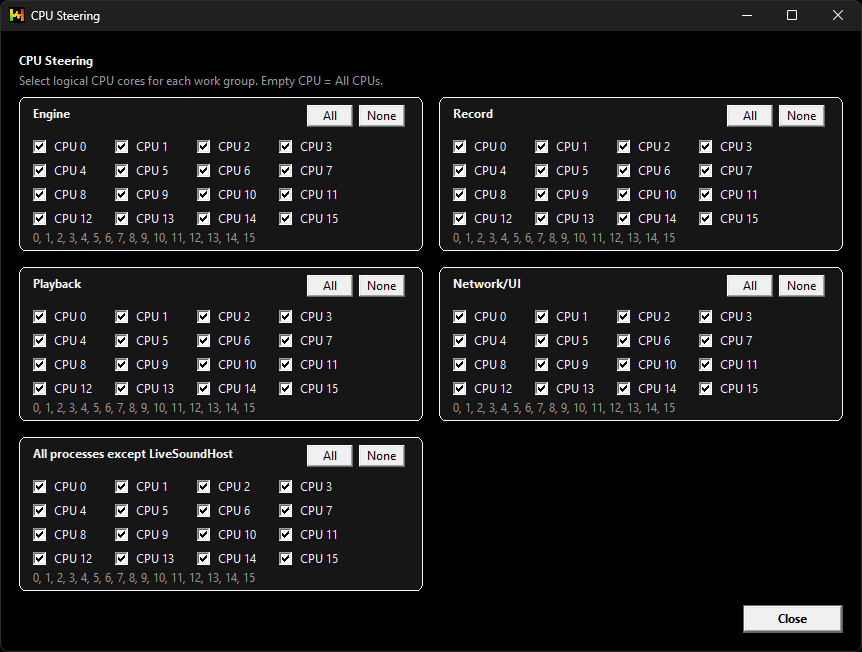
Task: Toggle CPU 14 in the Record group
Action: tap(623, 219)
